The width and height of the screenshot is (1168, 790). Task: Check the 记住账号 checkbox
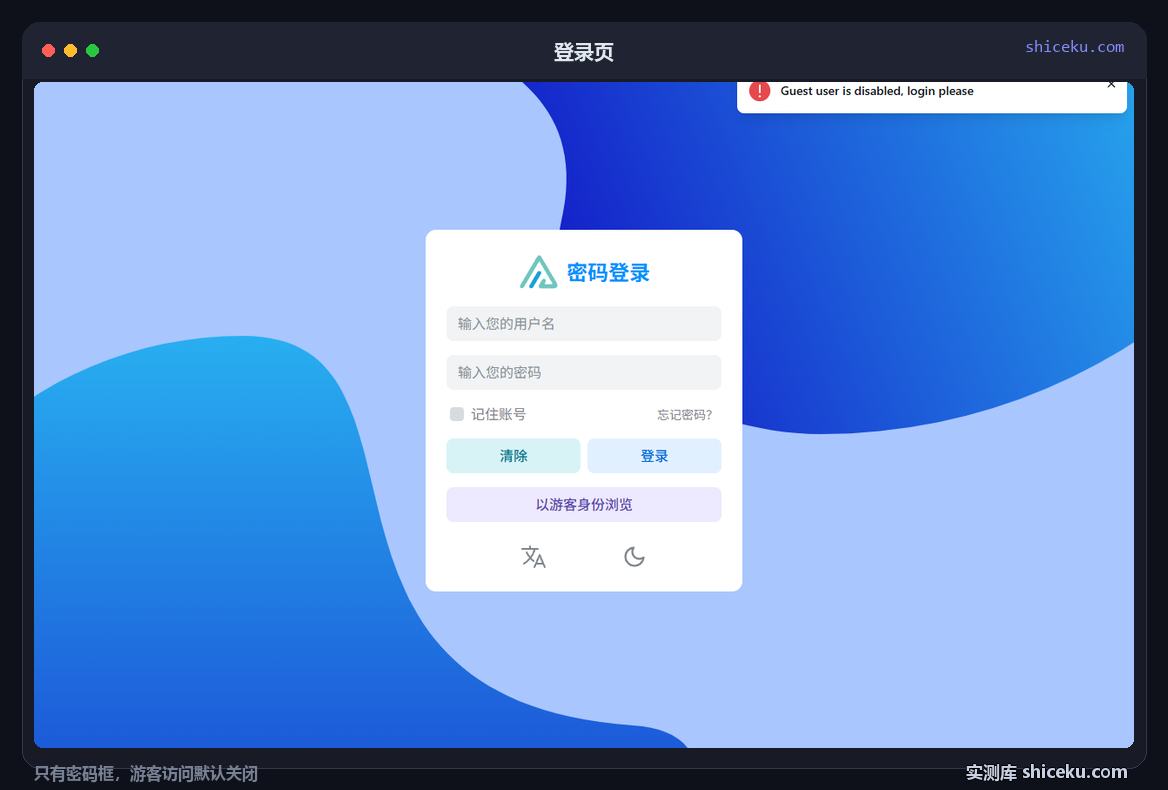(457, 414)
